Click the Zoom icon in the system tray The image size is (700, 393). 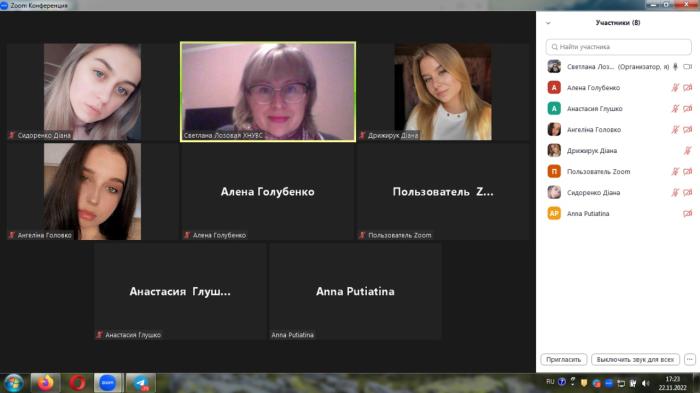(608, 383)
